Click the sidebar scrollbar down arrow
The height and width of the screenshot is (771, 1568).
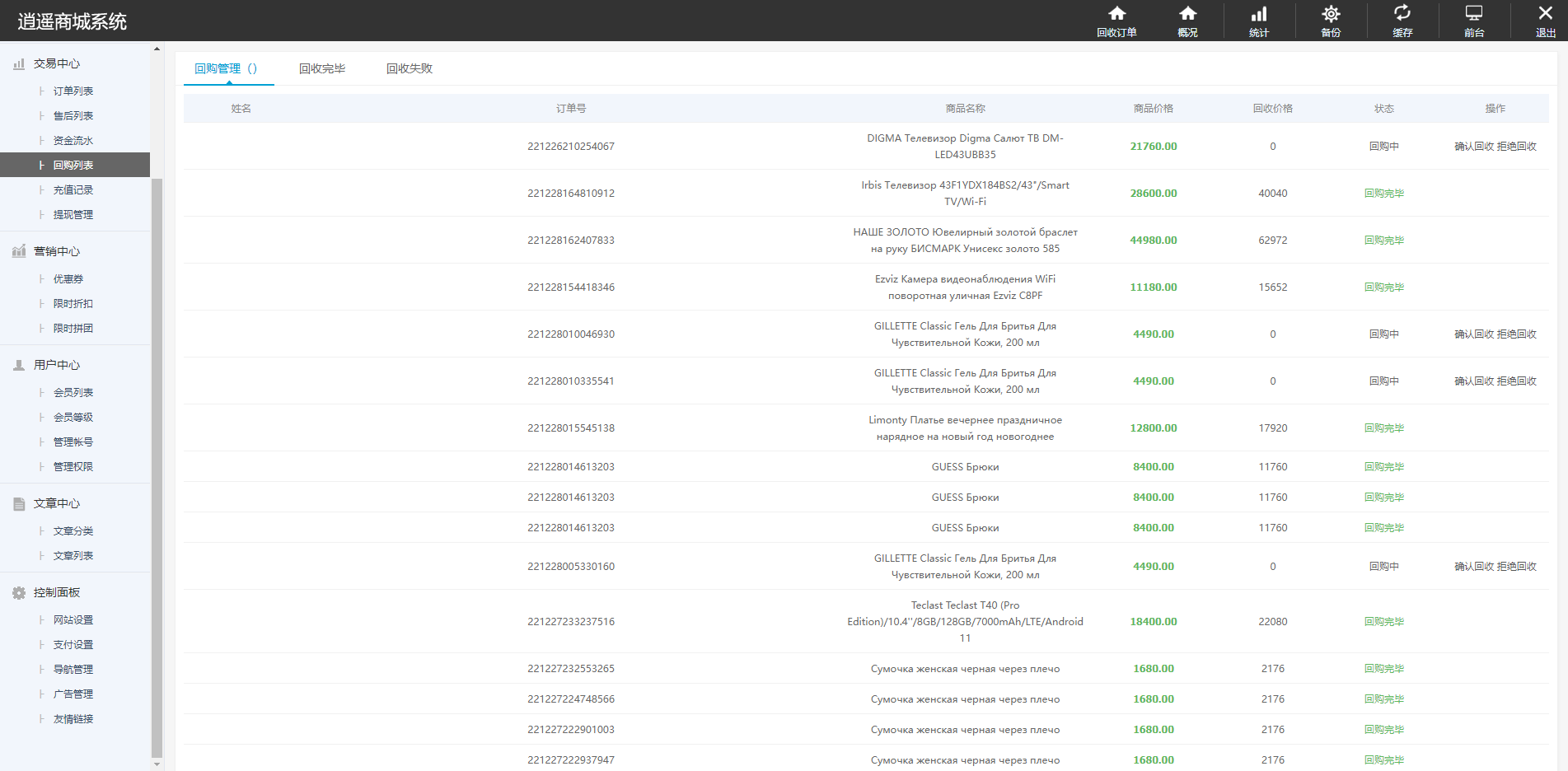click(x=157, y=764)
